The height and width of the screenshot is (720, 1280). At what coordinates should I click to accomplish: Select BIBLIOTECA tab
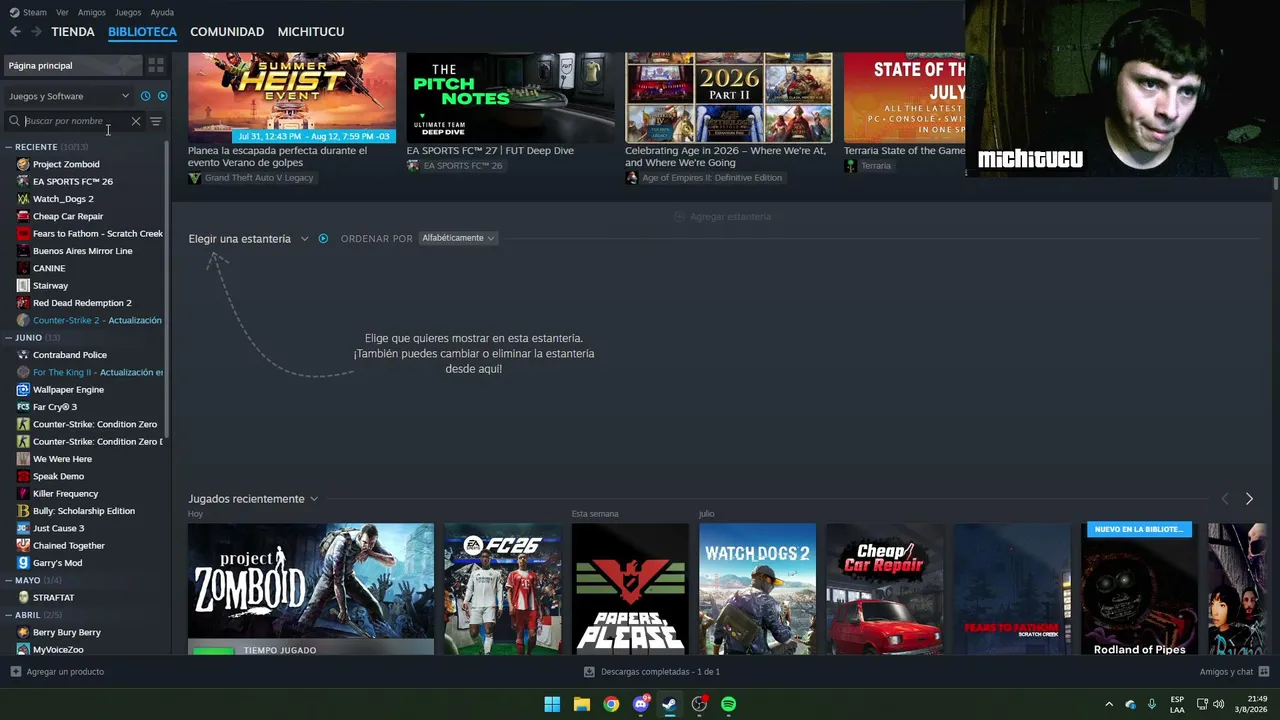(x=142, y=32)
